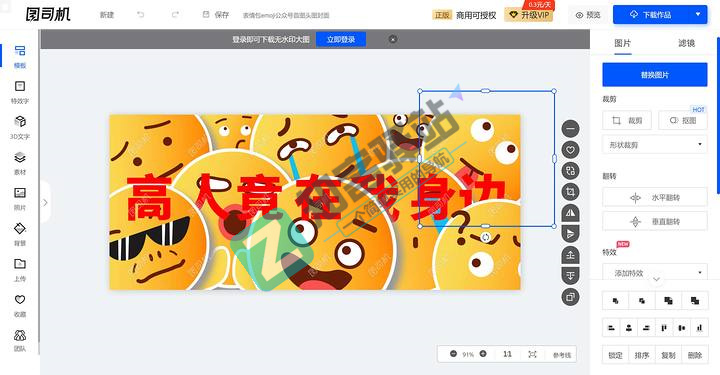
Task: Click 垂直翻转 vertical flip
Action: pyautogui.click(x=655, y=222)
